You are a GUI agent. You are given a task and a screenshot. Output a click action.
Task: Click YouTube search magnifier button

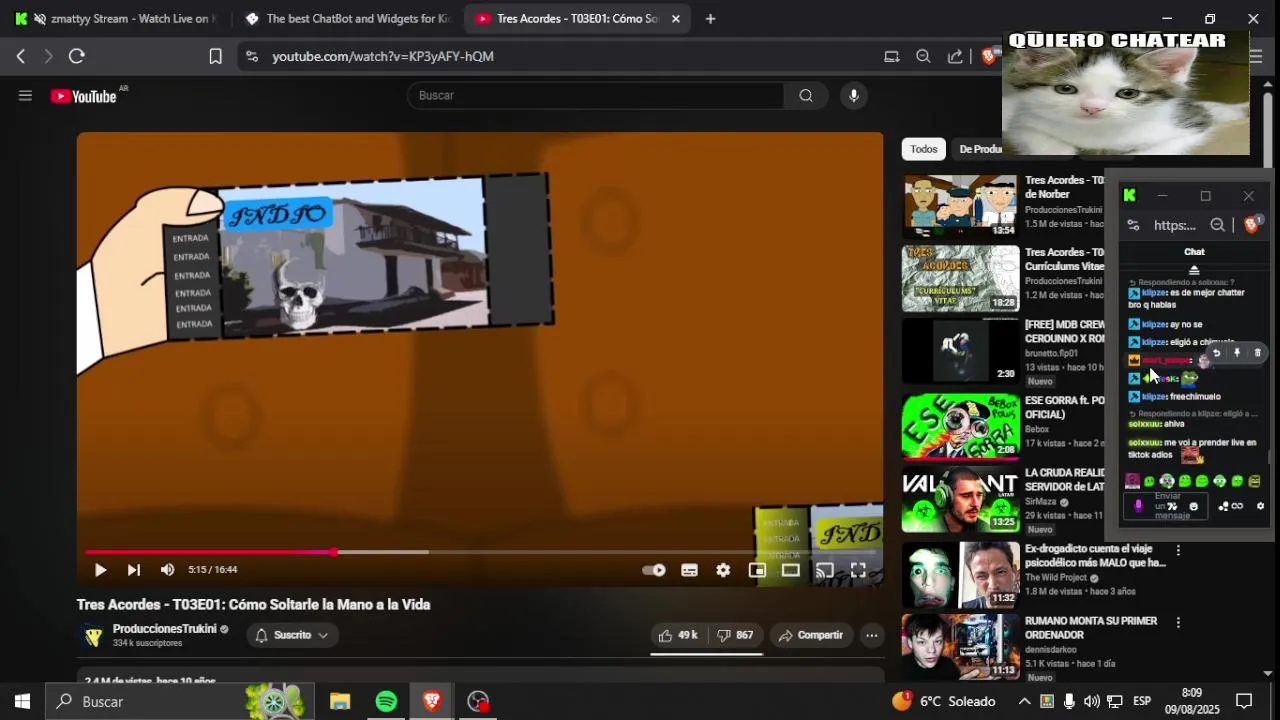coord(806,95)
